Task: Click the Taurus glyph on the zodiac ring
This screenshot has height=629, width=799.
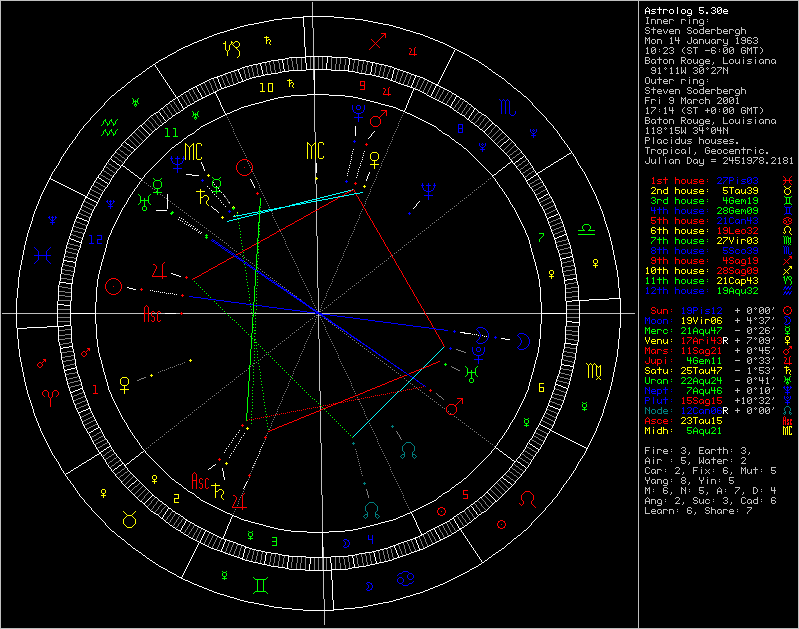Action: pos(130,517)
